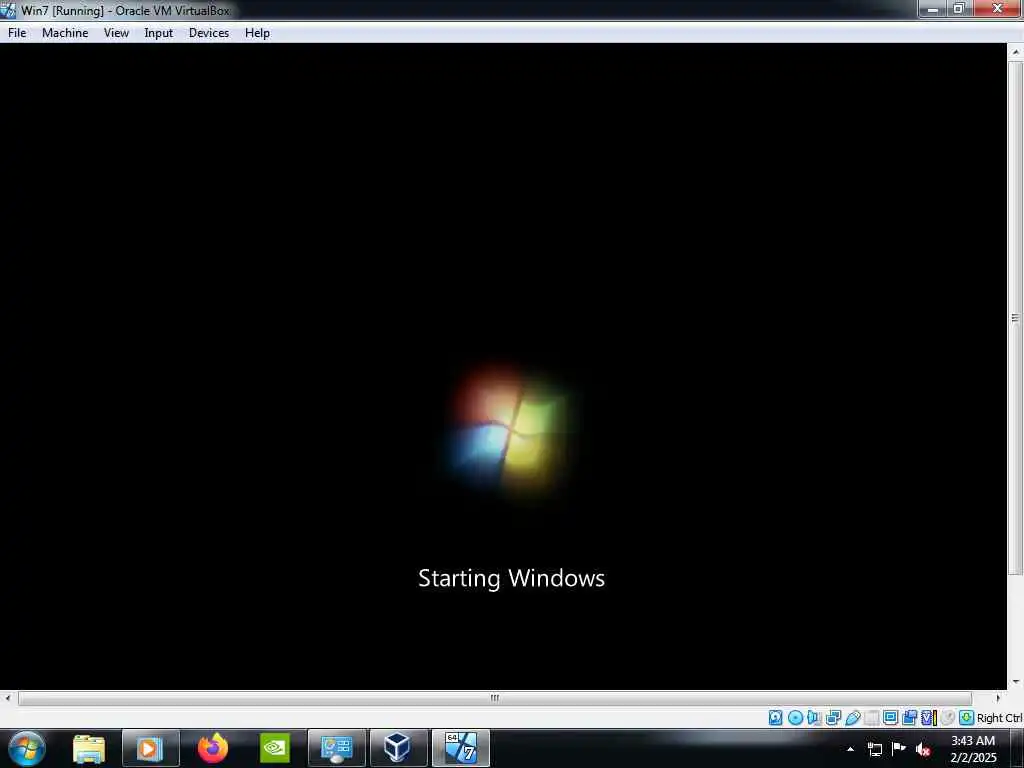The height and width of the screenshot is (768, 1024).
Task: Open the NVIDIA app from the taskbar
Action: (x=274, y=748)
